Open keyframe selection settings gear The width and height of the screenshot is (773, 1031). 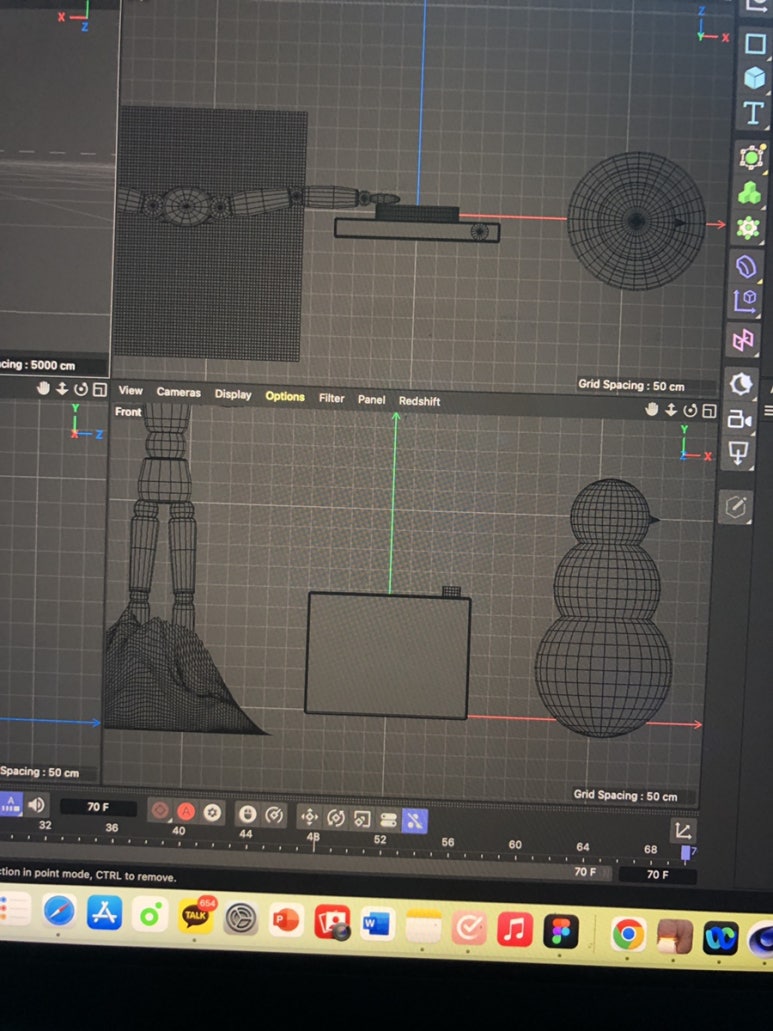(x=212, y=813)
